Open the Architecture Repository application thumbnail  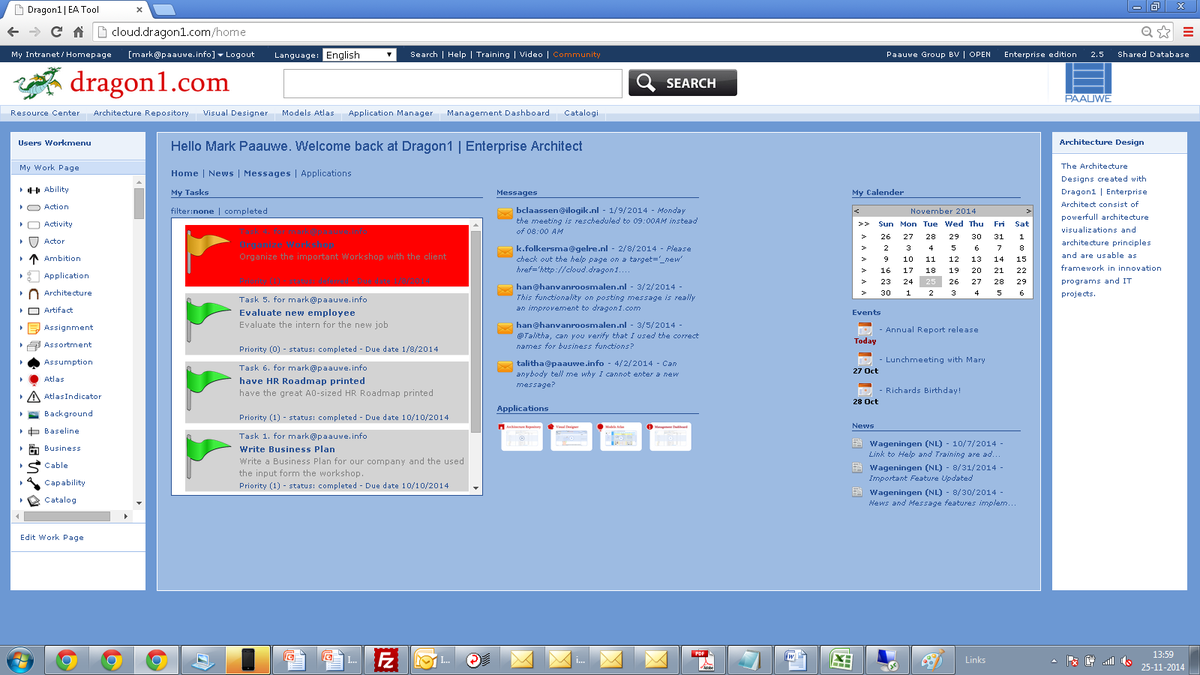click(520, 436)
